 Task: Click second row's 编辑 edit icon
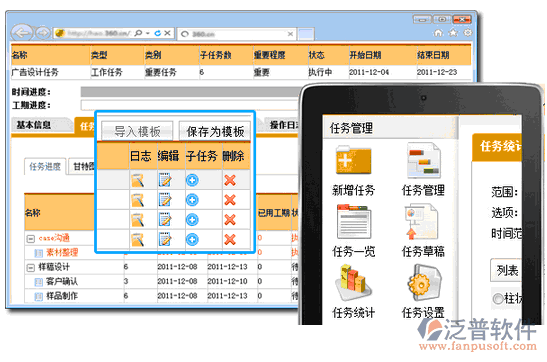coord(165,200)
